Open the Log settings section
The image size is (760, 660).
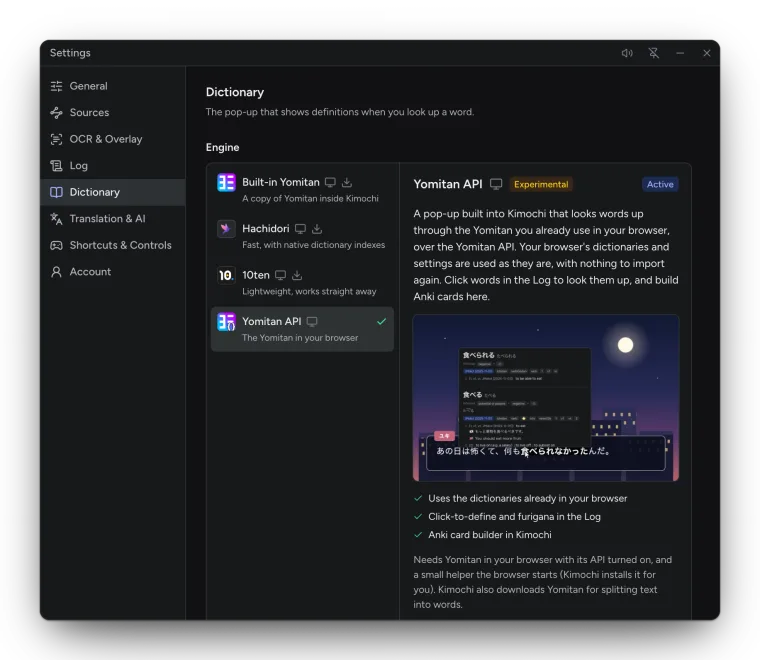112,166
